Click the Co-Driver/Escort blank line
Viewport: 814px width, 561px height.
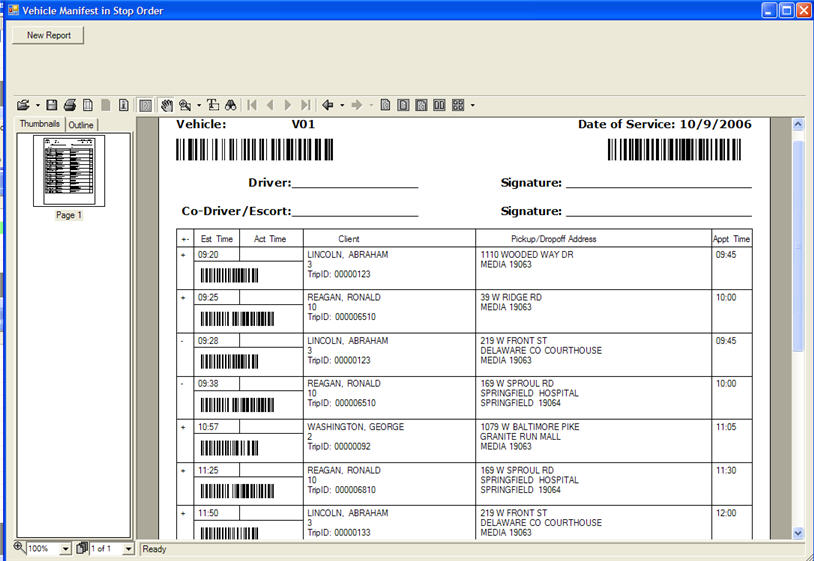[x=355, y=213]
